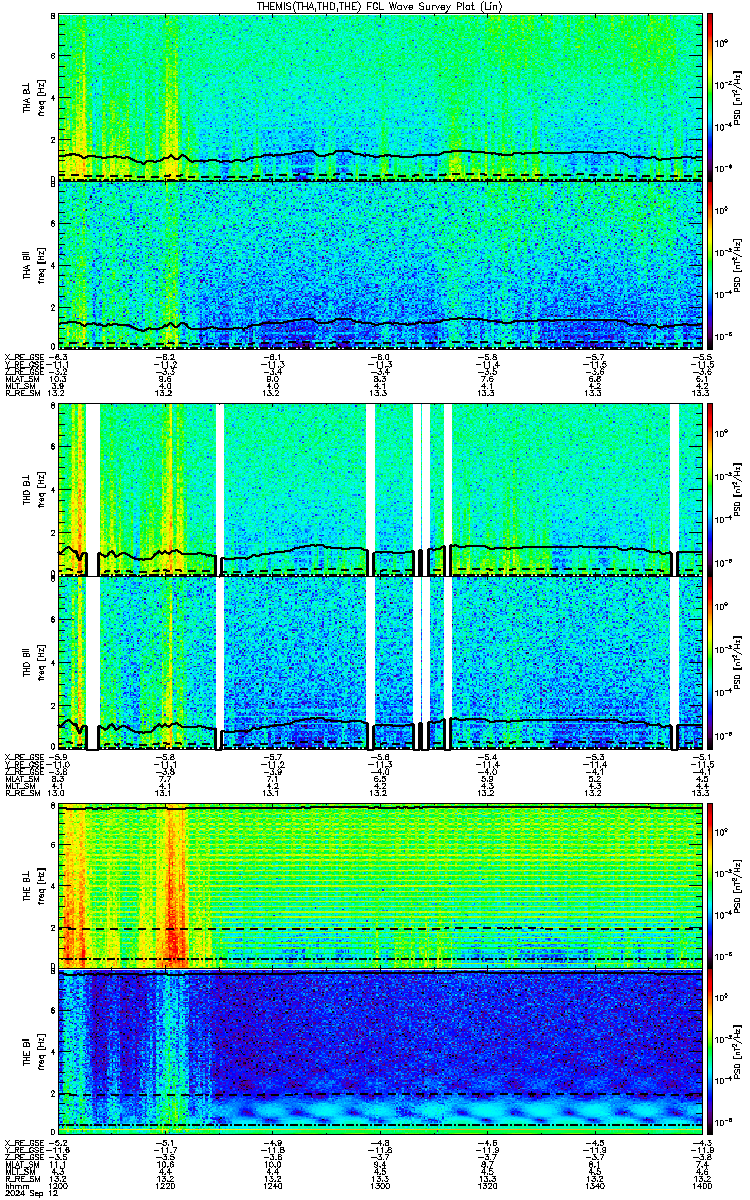Pick the PSD color bar beside THD B∥ panel
The image size is (750, 1200).
tap(710, 662)
